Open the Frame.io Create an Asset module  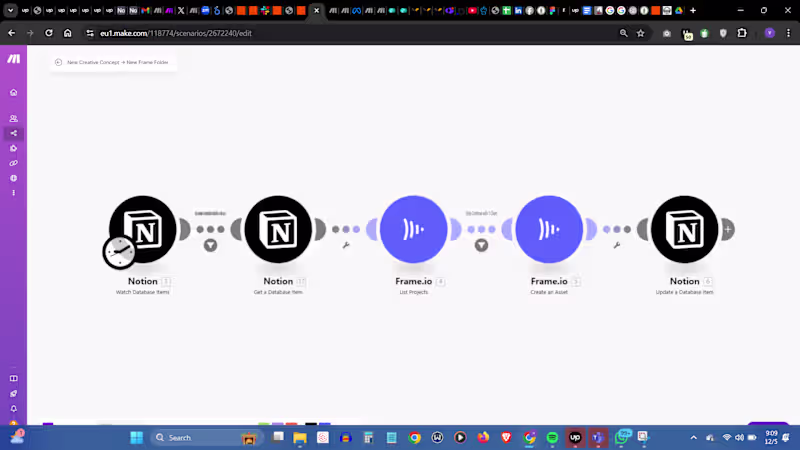click(x=549, y=229)
